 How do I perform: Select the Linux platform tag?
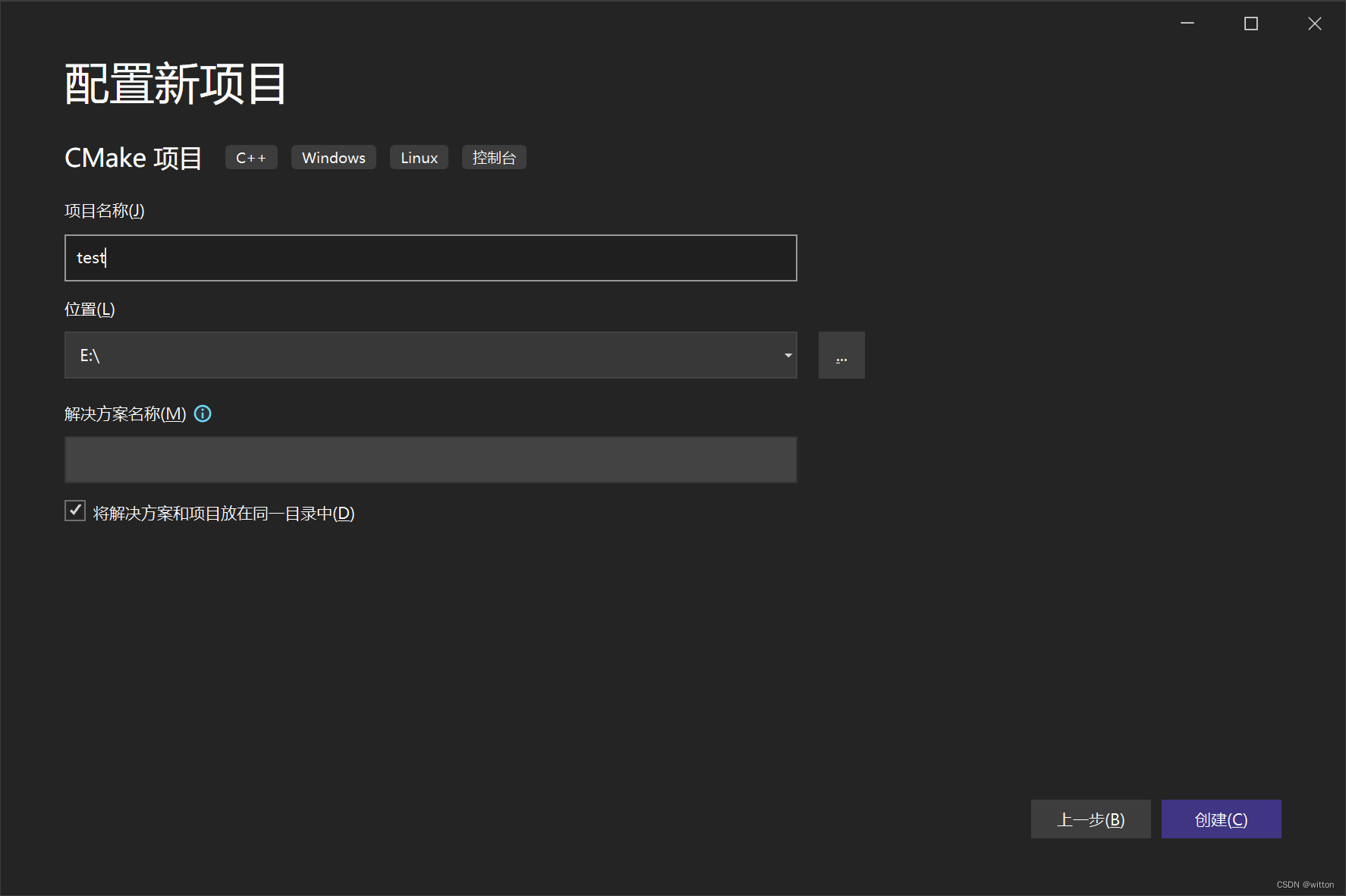(418, 157)
